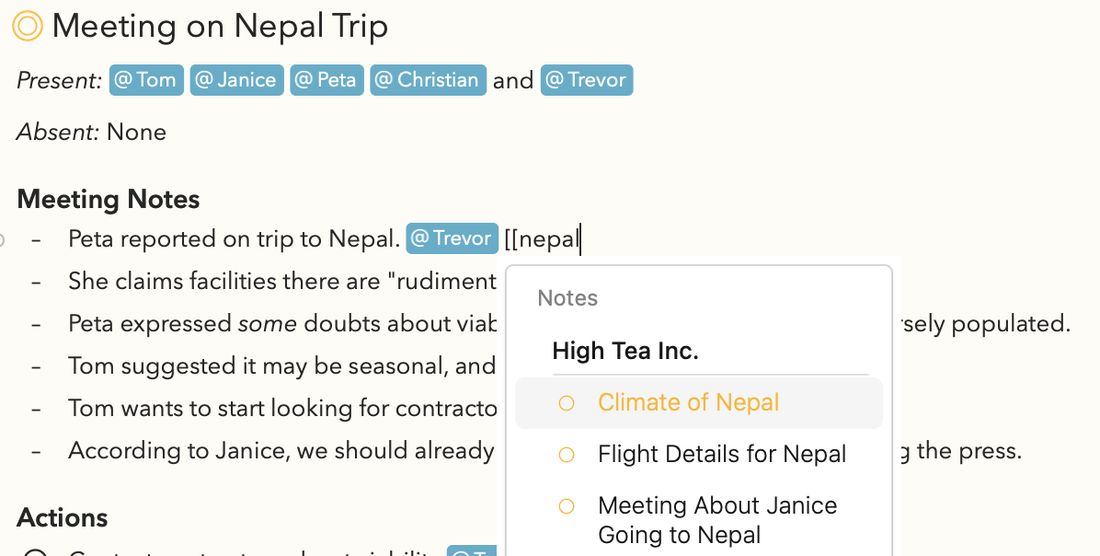Click the Meeting Notes heading
Screen dimensions: 1100x556
pos(108,199)
